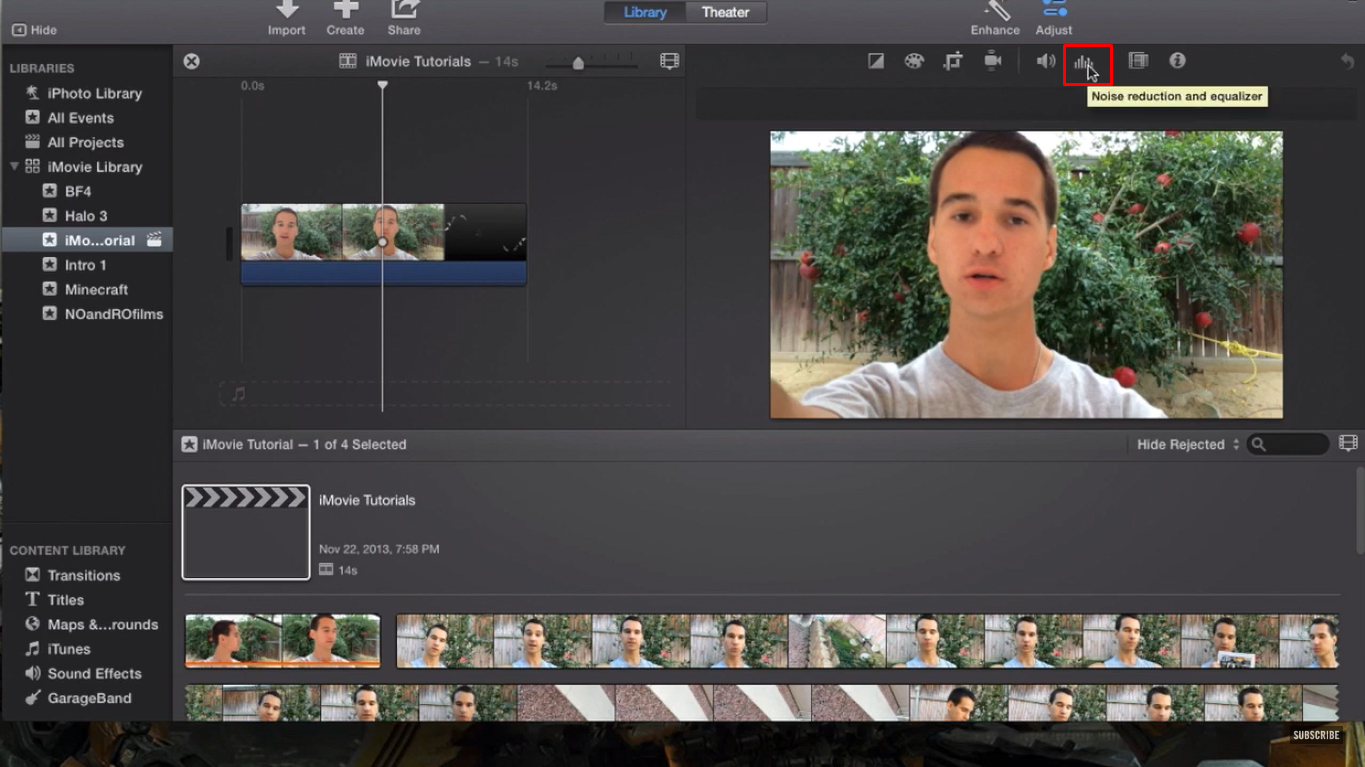Open noise reduction and equalizer

[x=1085, y=62]
